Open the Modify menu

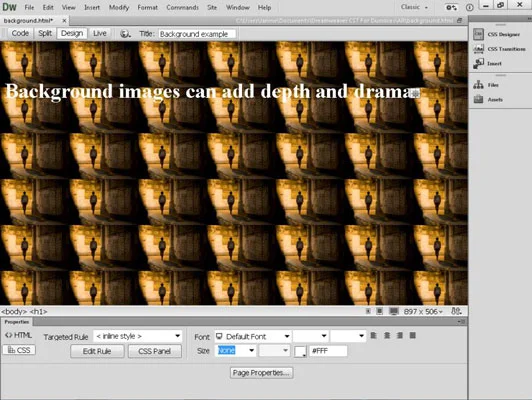119,7
